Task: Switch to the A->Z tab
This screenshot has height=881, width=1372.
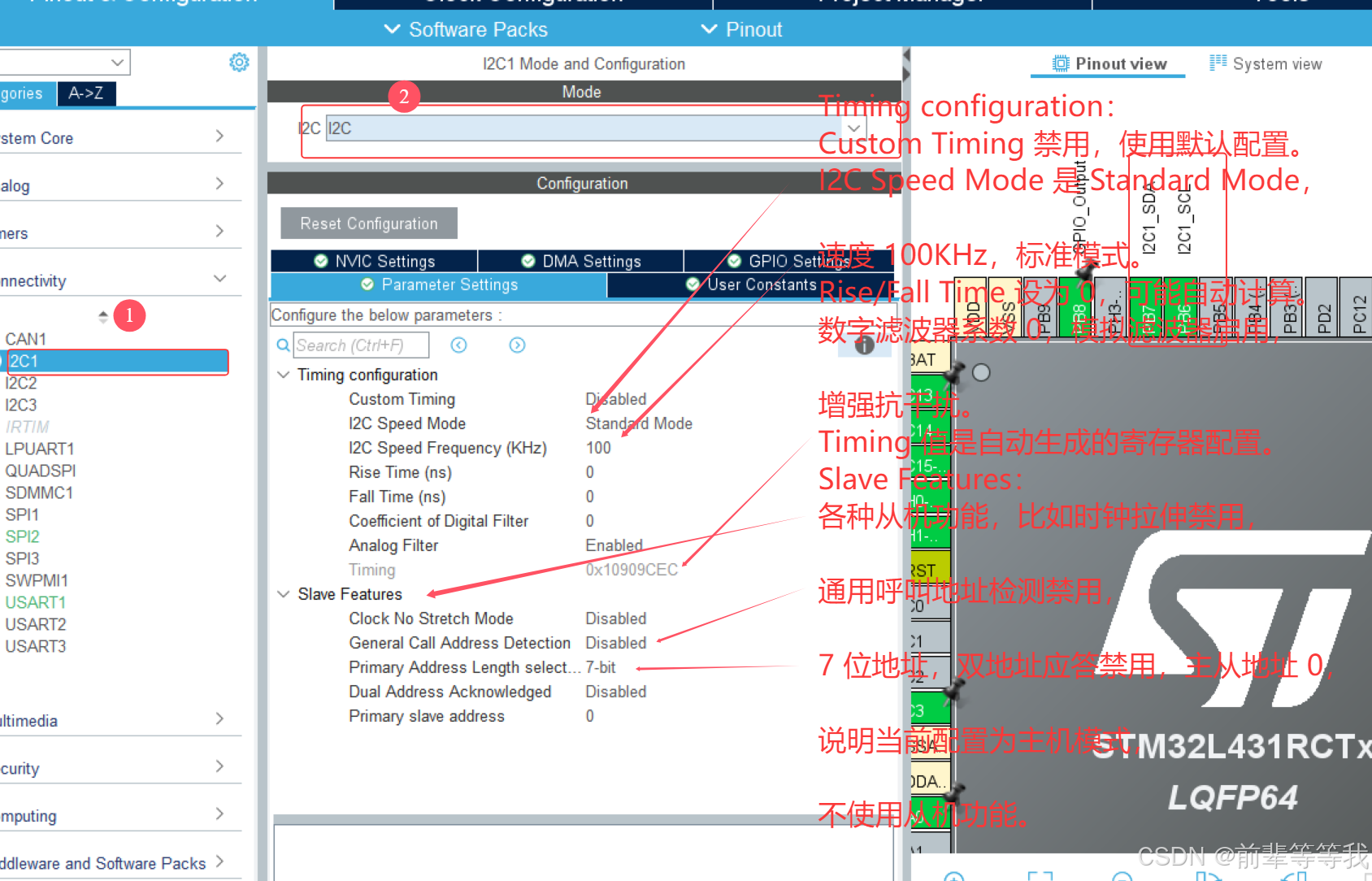Action: point(86,93)
